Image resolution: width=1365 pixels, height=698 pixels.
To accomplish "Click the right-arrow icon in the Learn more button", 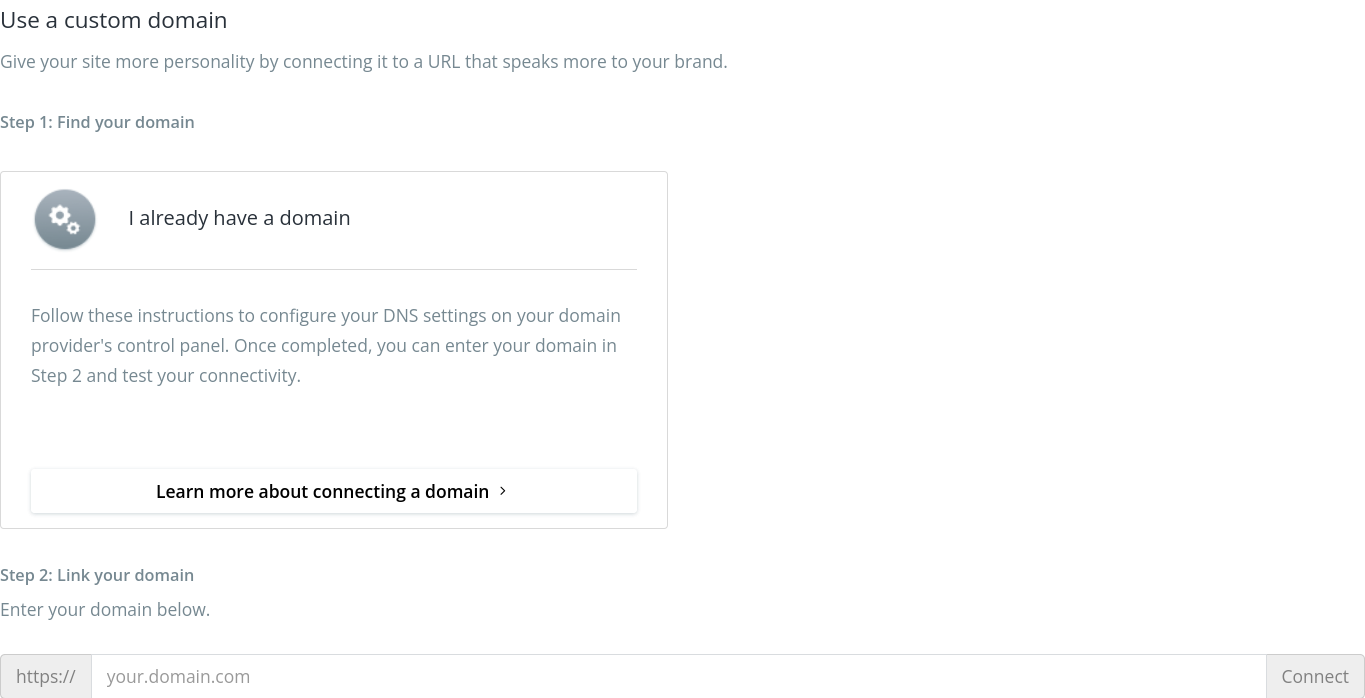I will coord(503,491).
